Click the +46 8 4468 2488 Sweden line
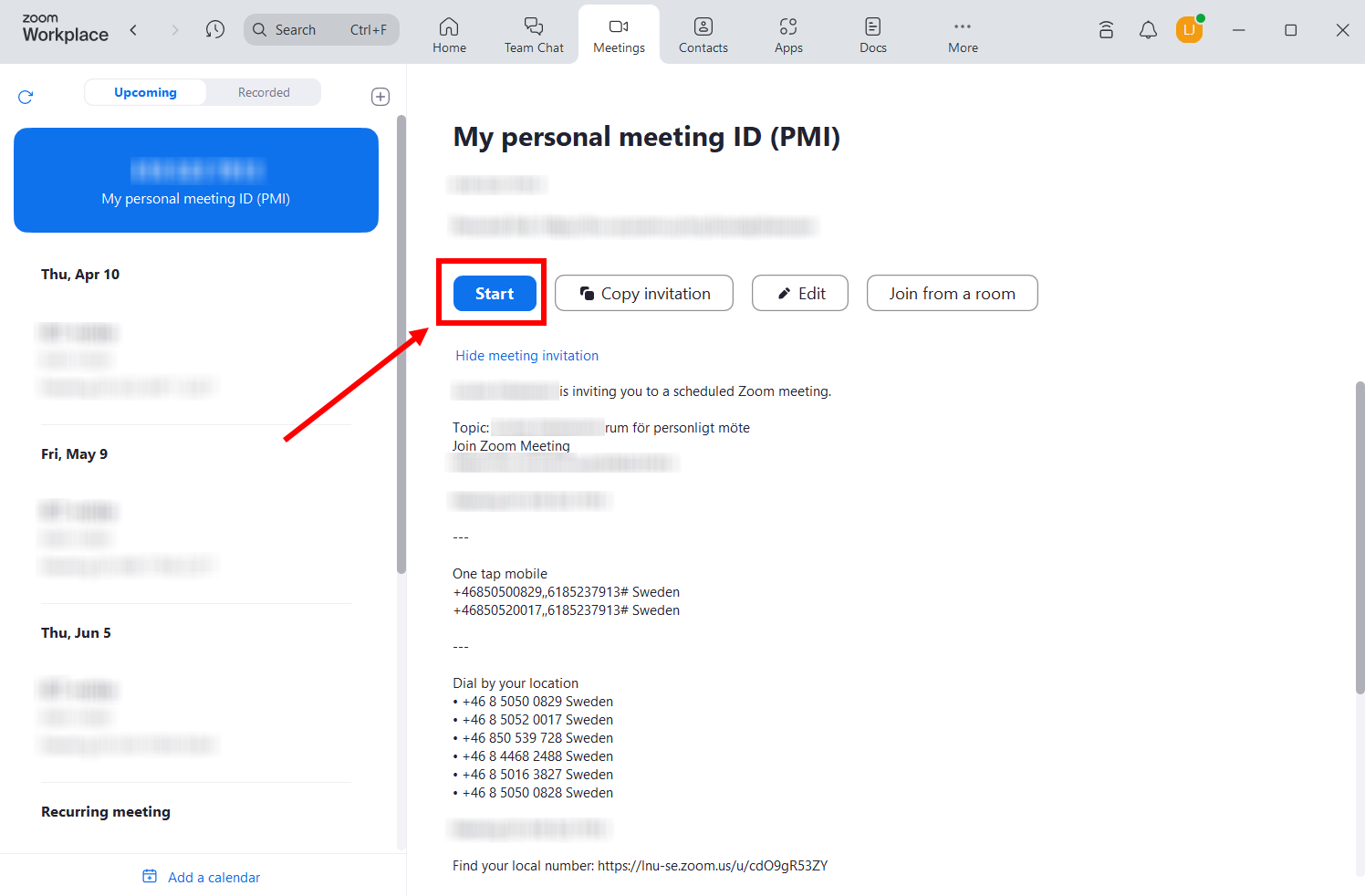 (533, 756)
